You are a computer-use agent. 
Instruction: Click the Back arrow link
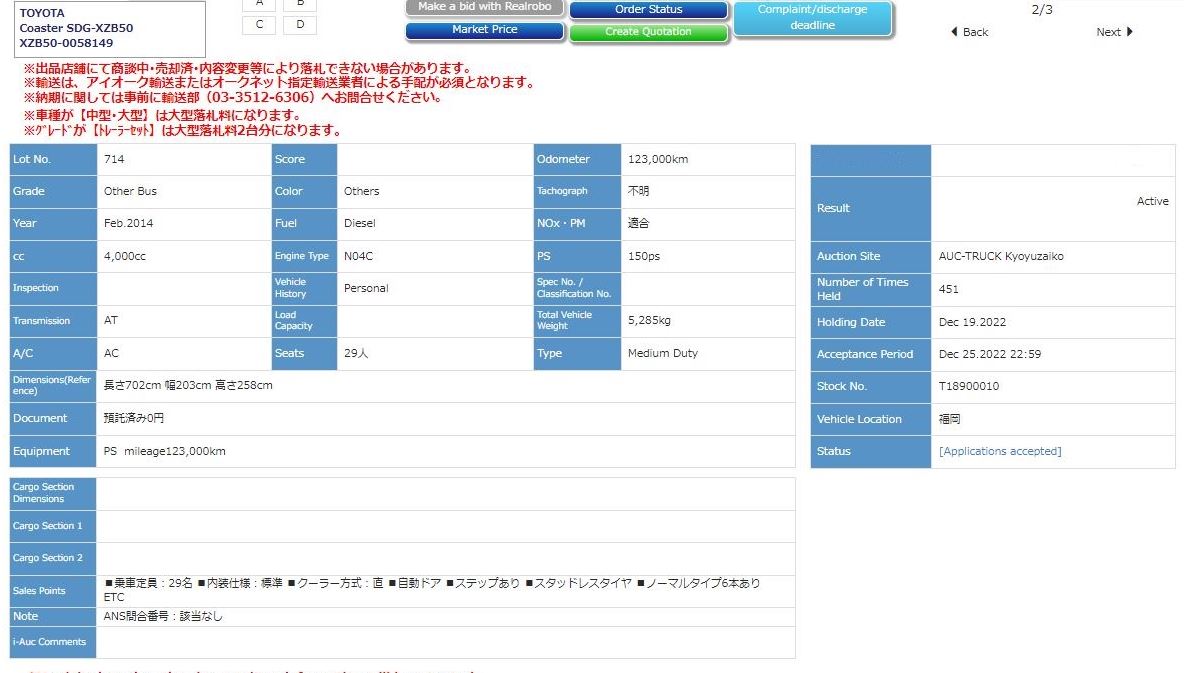point(969,32)
